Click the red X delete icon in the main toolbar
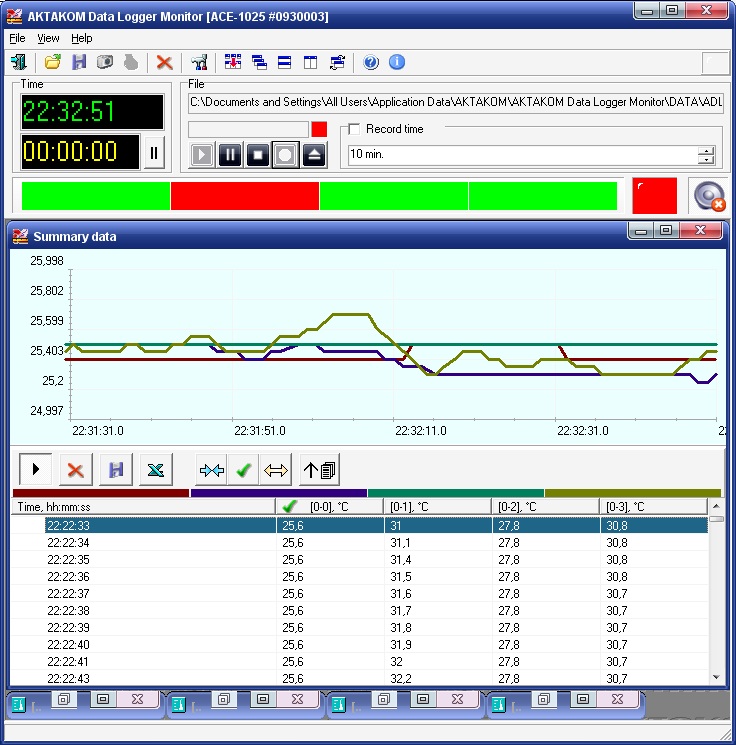Viewport: 736px width, 745px height. coord(165,63)
